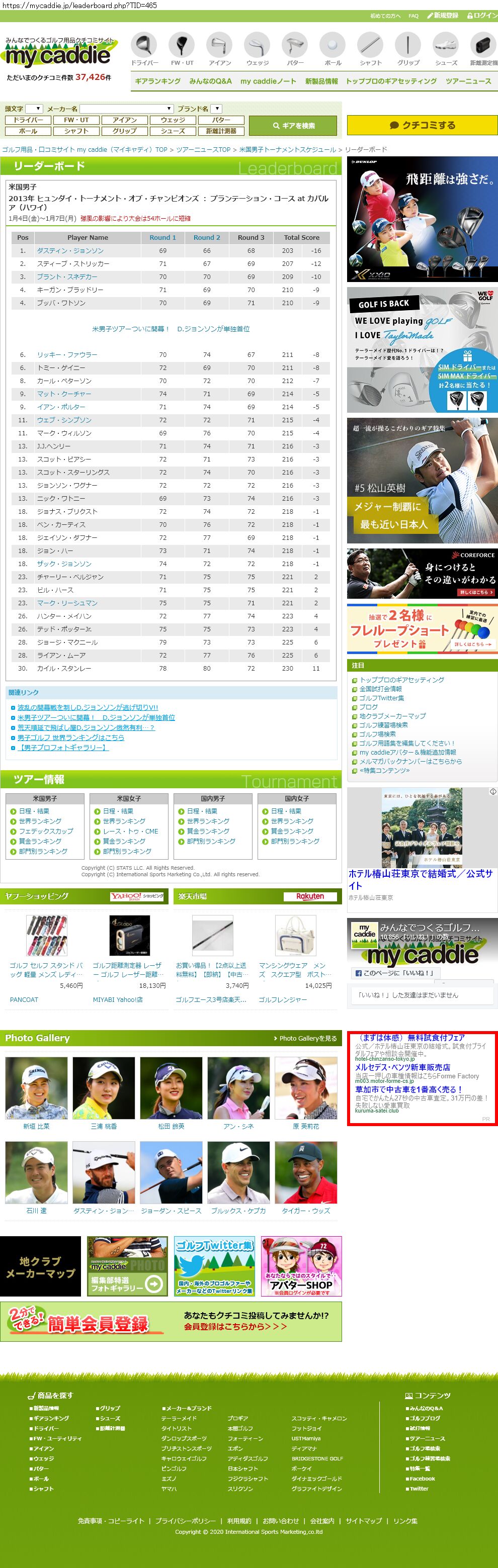This screenshot has width=498, height=1568.
Task: Select the ウェッジ wedge icon
Action: coord(257,49)
